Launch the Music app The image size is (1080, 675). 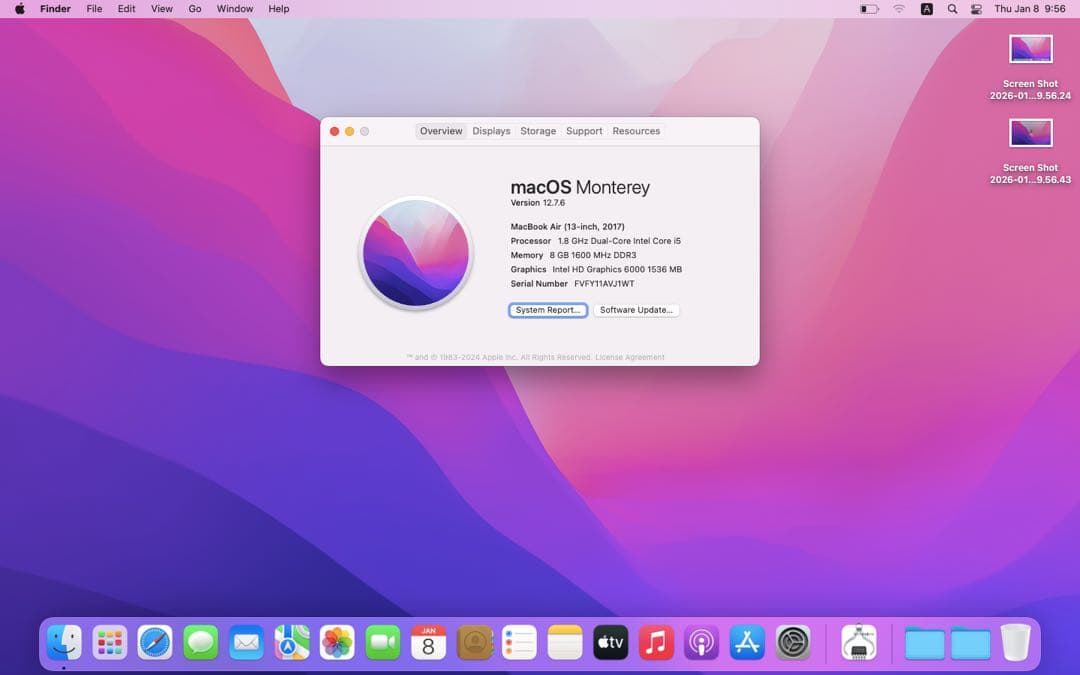click(x=656, y=643)
